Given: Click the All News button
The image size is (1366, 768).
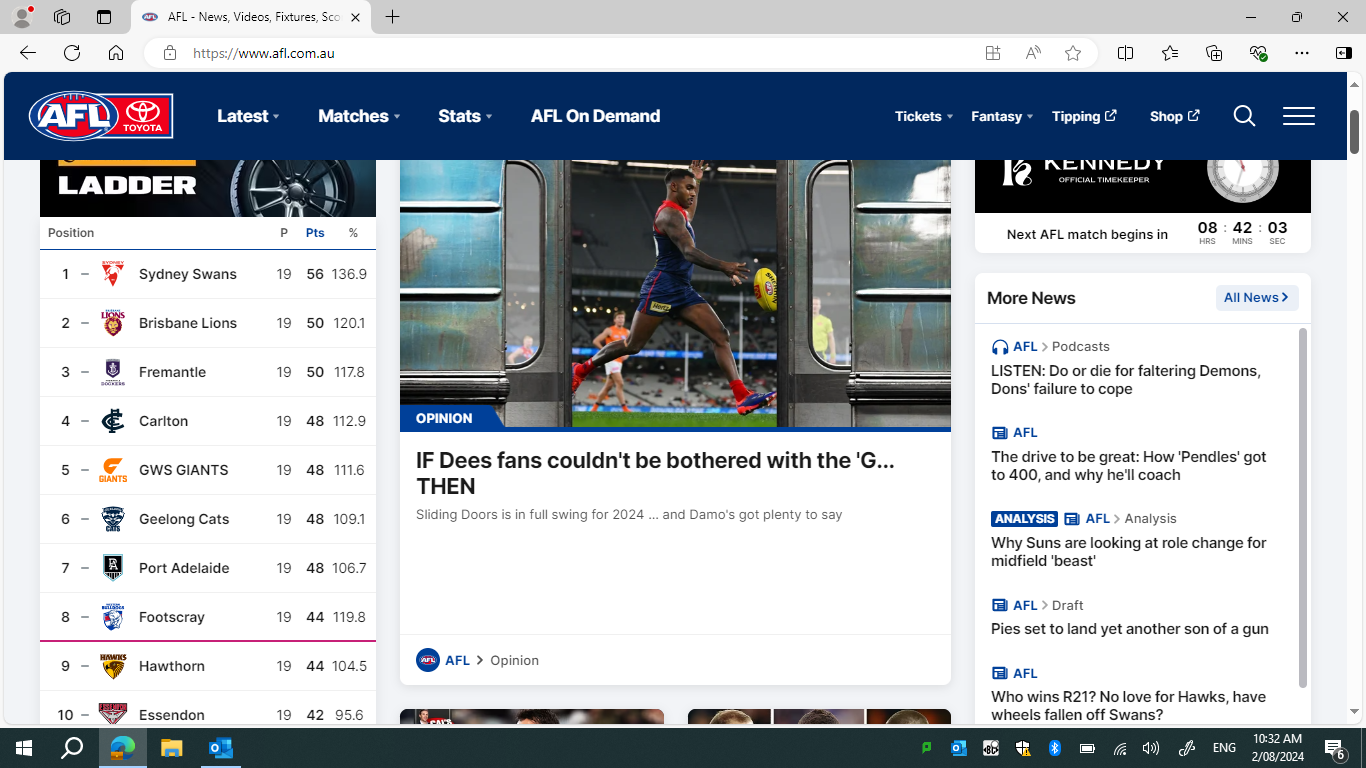Looking at the screenshot, I should [x=1257, y=297].
